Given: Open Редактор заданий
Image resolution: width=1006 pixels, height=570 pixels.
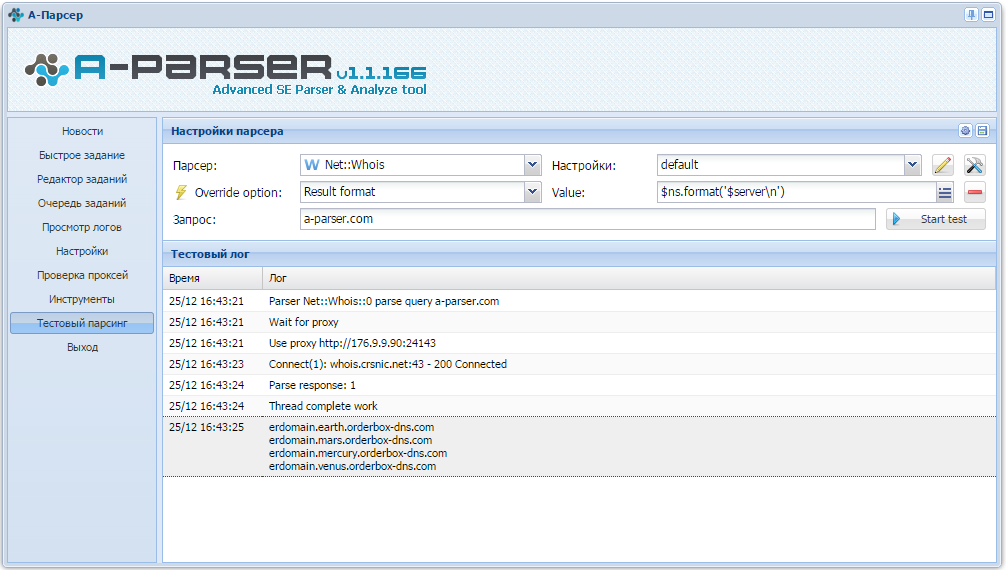Looking at the screenshot, I should (x=82, y=179).
